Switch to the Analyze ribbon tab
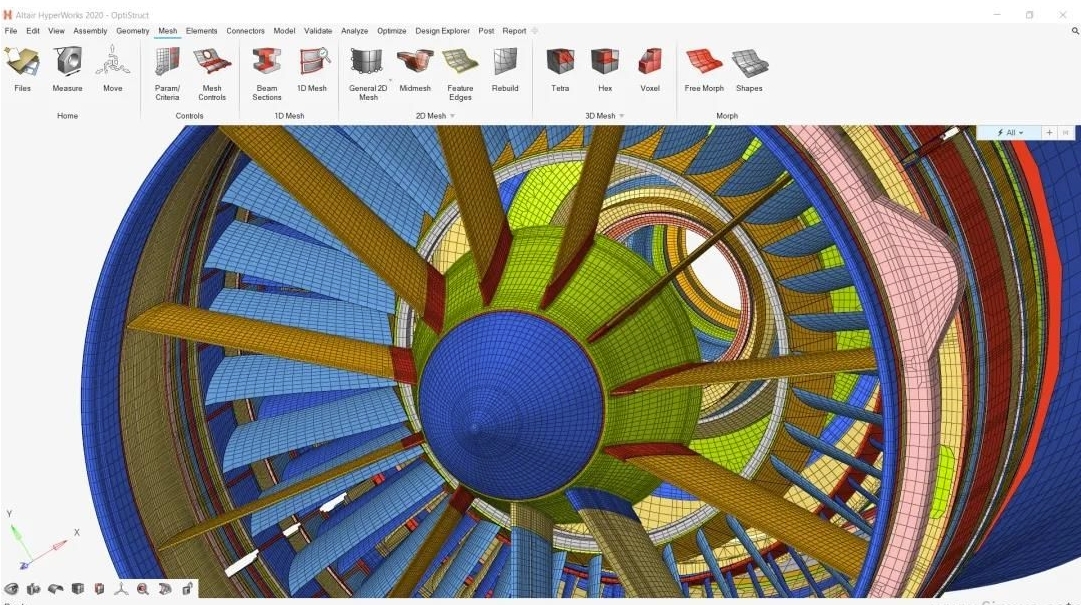This screenshot has width=1081, height=605. tap(354, 31)
